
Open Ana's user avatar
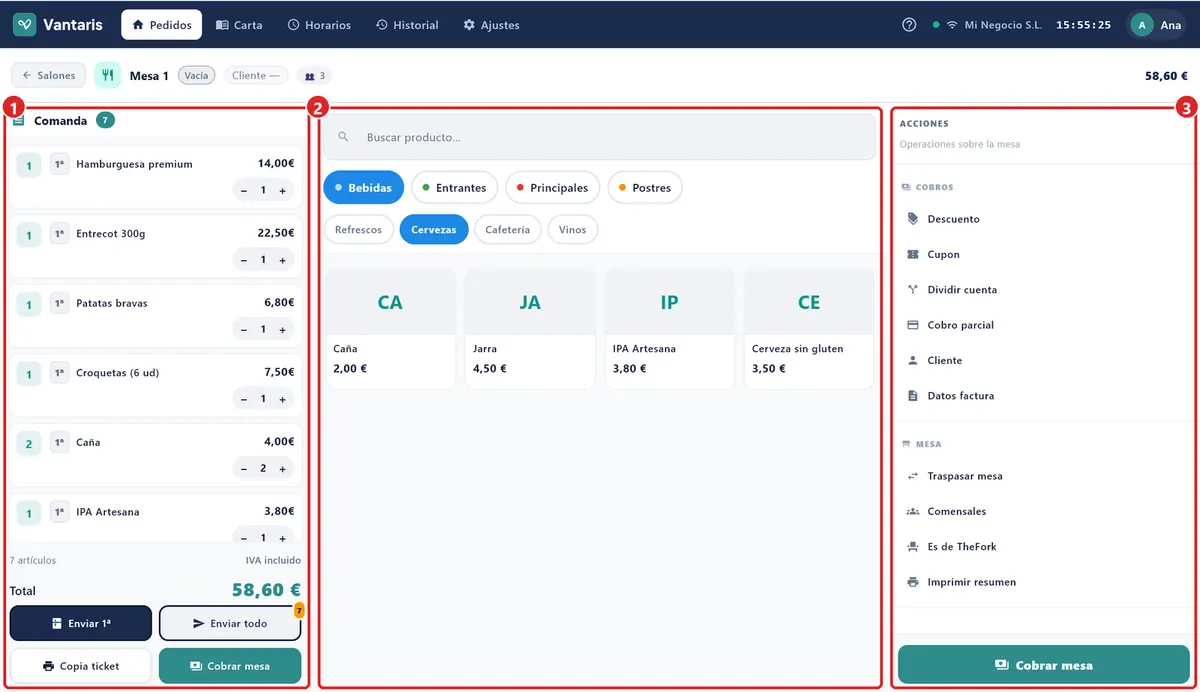[x=1141, y=25]
